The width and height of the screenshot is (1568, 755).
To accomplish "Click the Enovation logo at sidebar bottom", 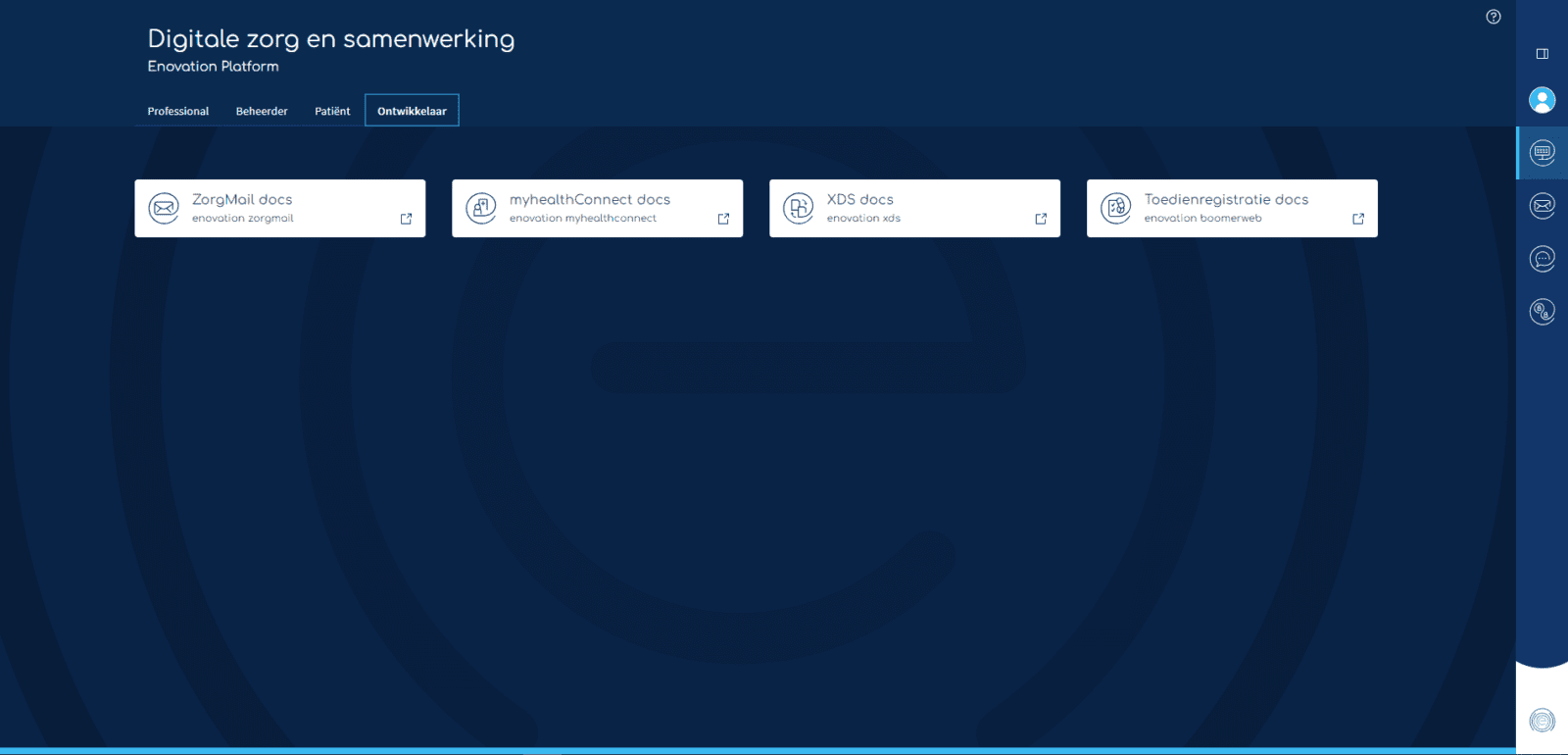I will click(1543, 721).
